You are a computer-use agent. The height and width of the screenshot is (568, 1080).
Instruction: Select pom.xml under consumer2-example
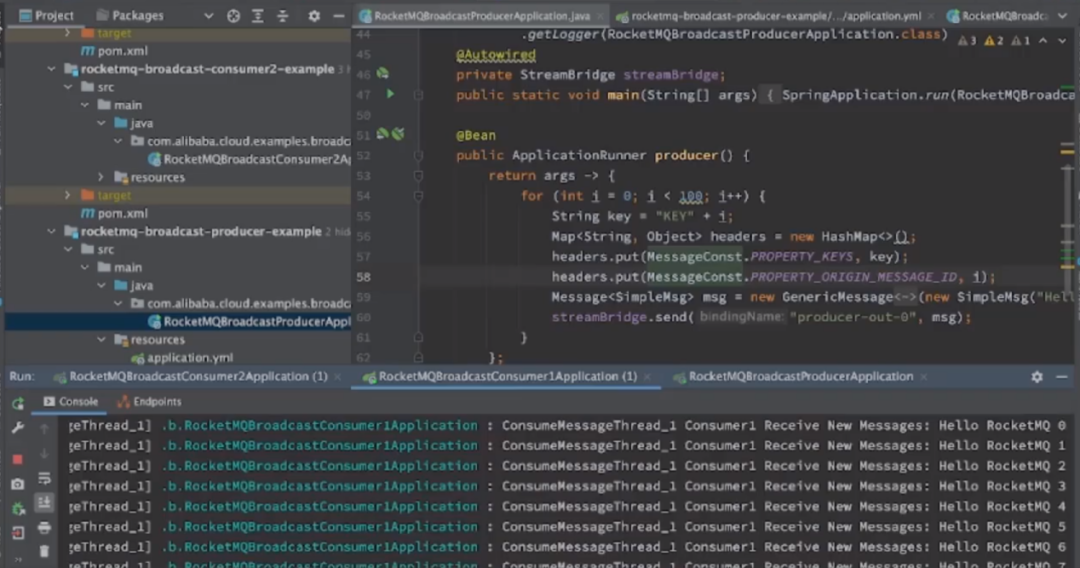[114, 213]
